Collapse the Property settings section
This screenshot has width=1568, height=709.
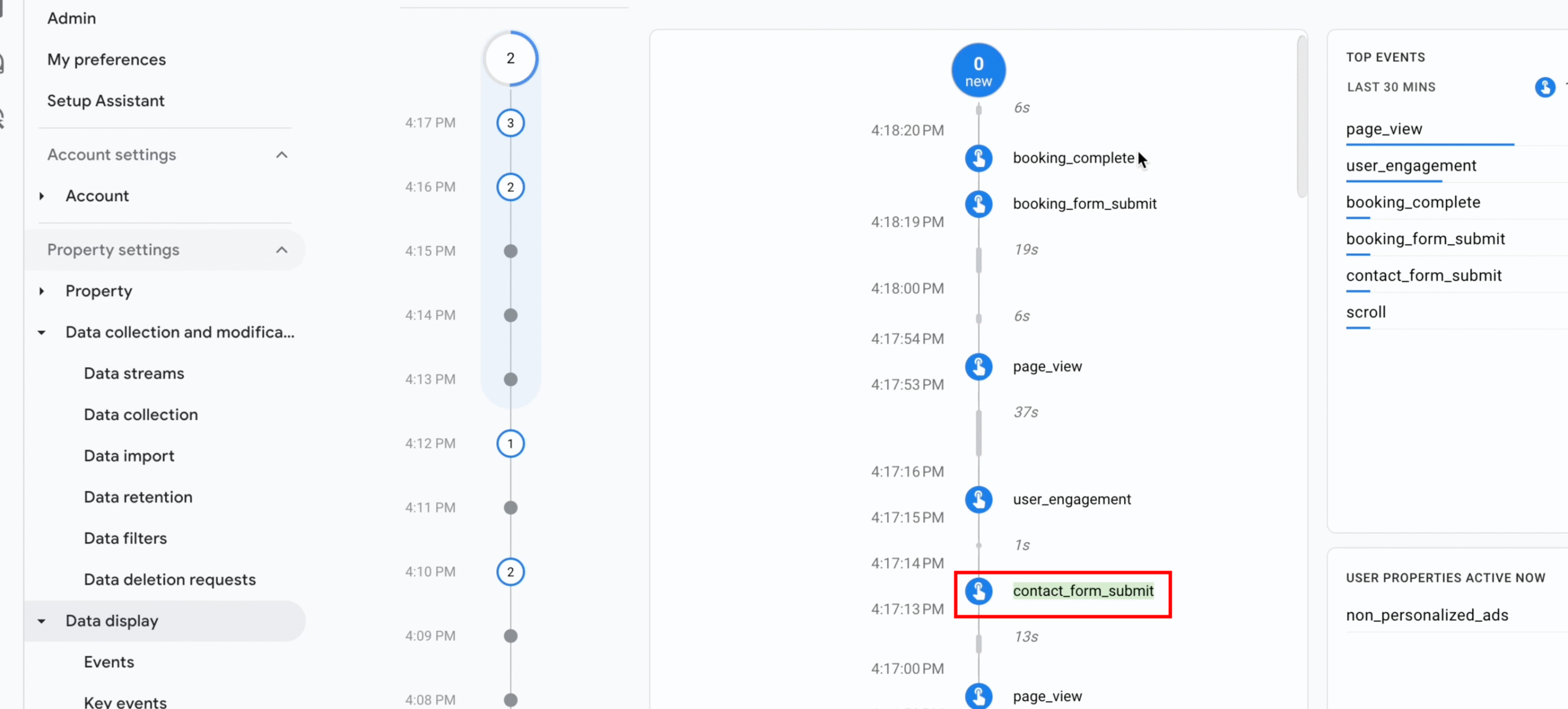281,250
